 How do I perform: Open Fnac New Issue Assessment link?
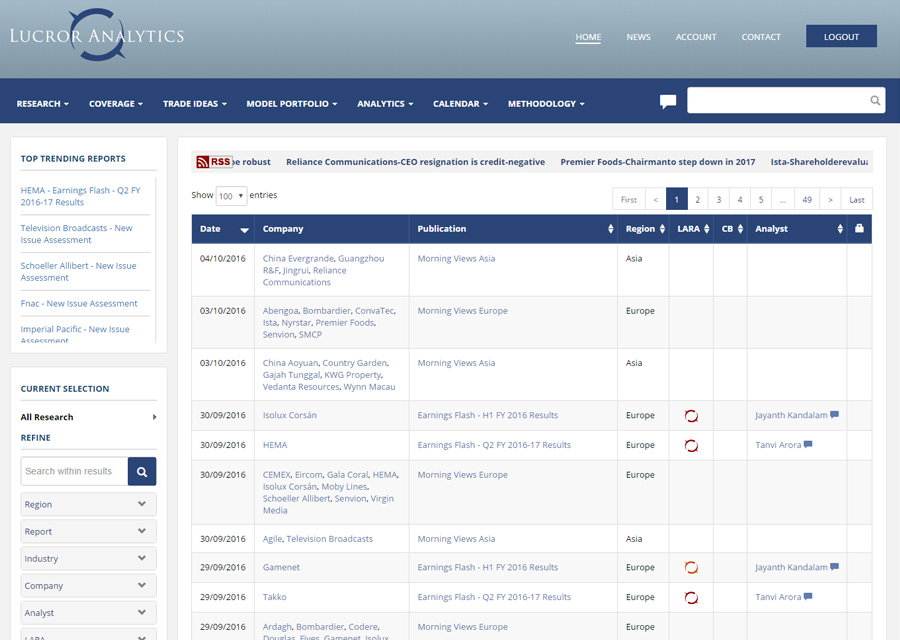79,304
